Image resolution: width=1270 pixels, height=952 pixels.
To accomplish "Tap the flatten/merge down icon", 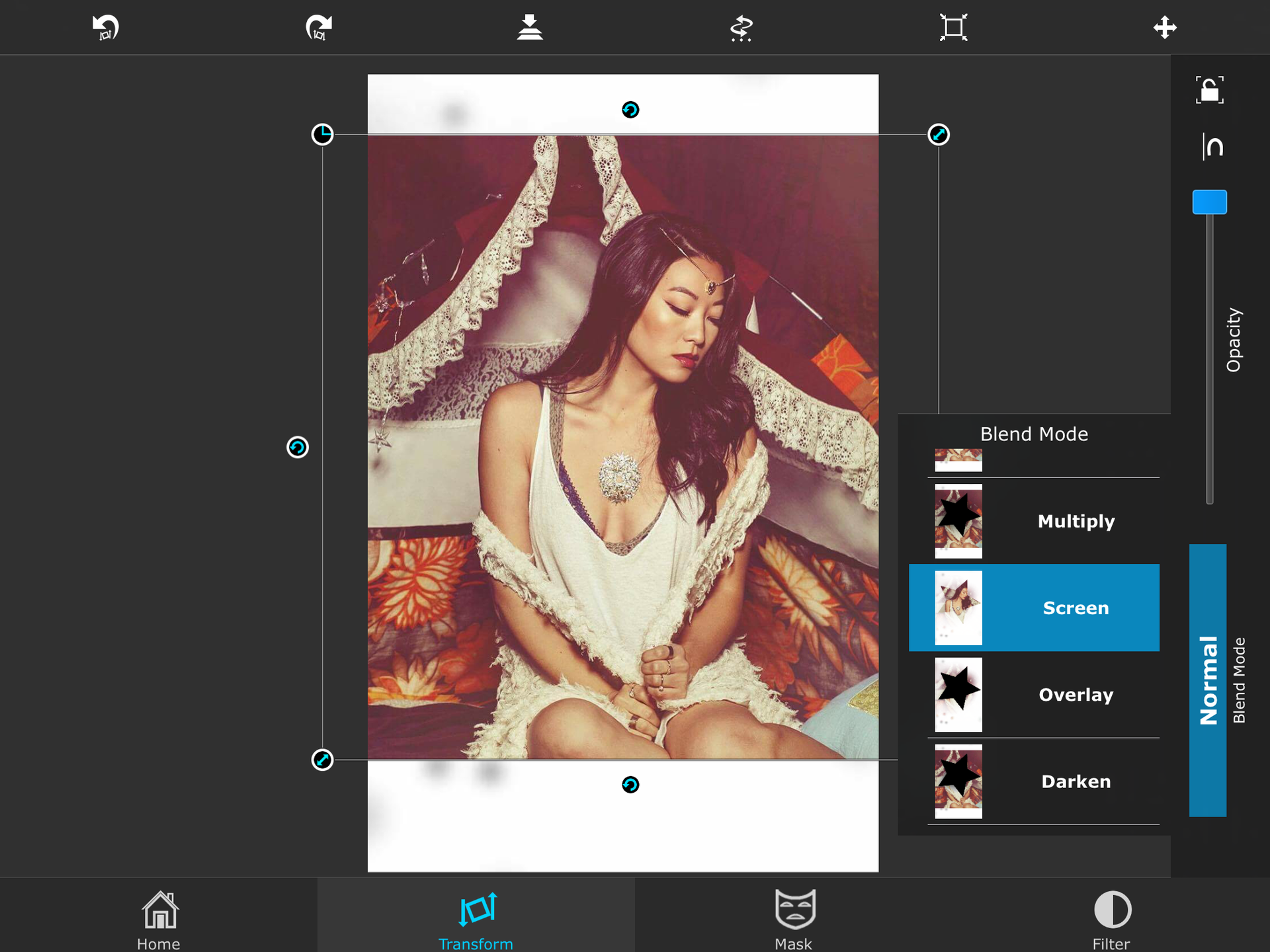I will pyautogui.click(x=530, y=27).
